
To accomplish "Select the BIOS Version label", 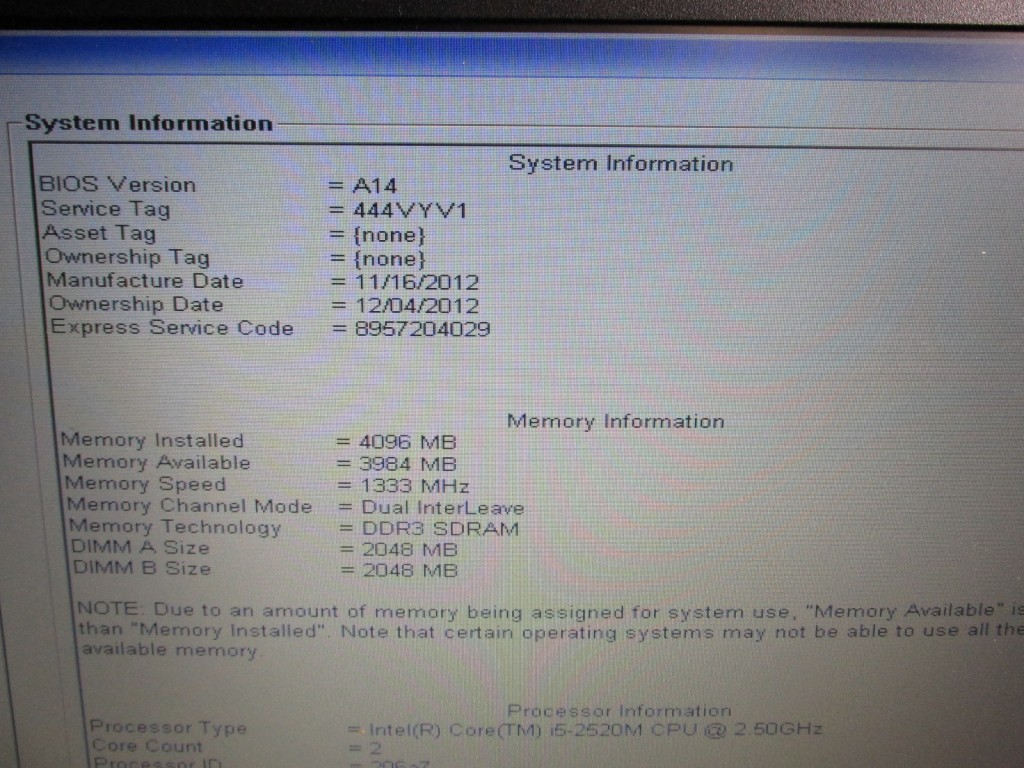I will coord(118,184).
